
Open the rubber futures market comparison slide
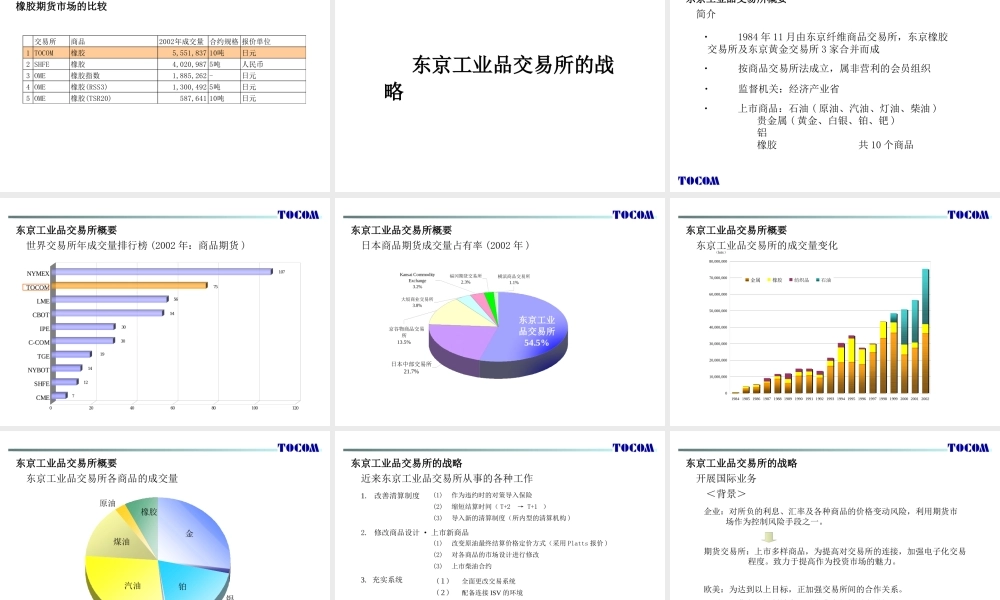(165, 94)
